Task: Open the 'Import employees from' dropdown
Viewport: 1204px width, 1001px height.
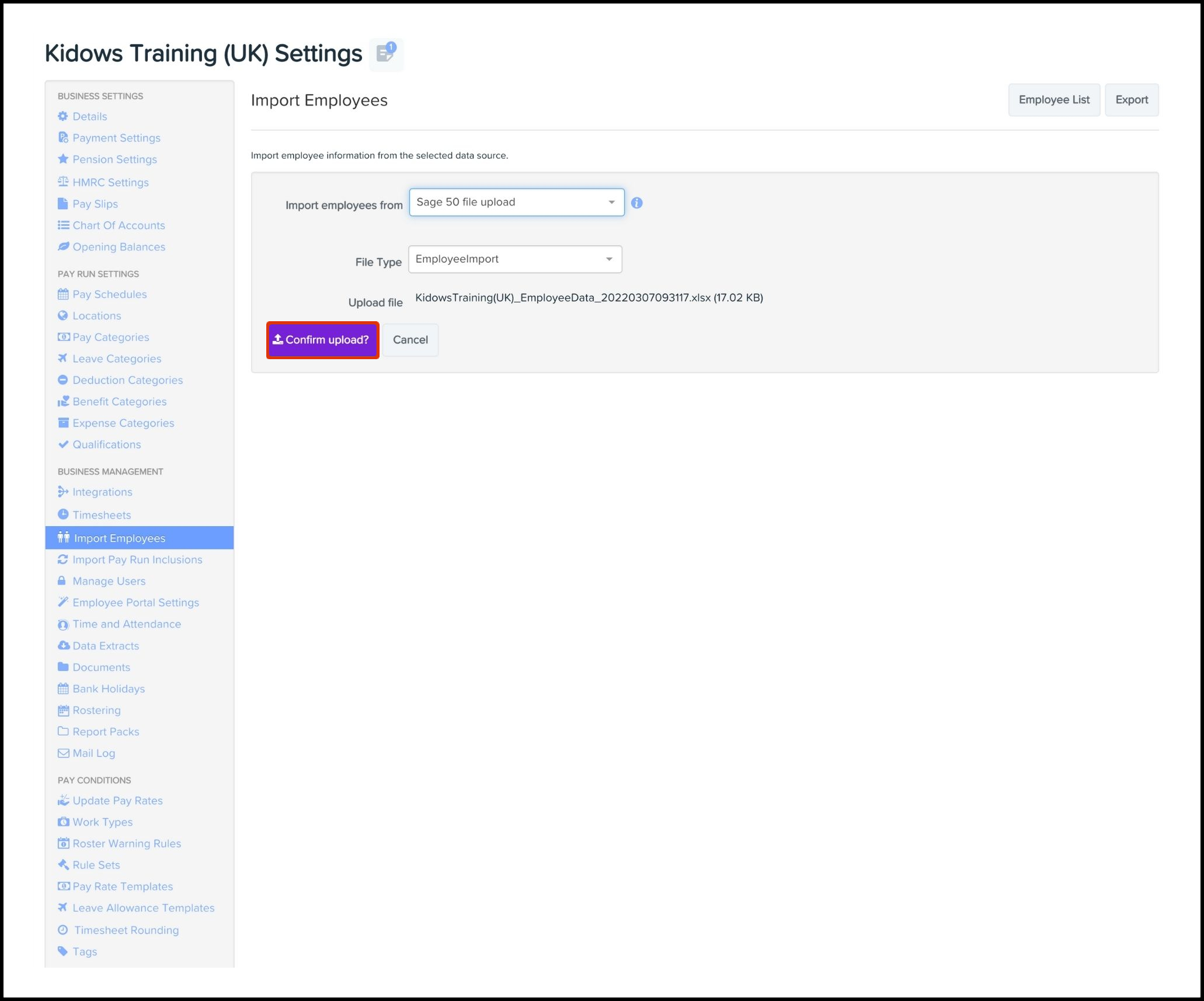Action: (x=516, y=202)
